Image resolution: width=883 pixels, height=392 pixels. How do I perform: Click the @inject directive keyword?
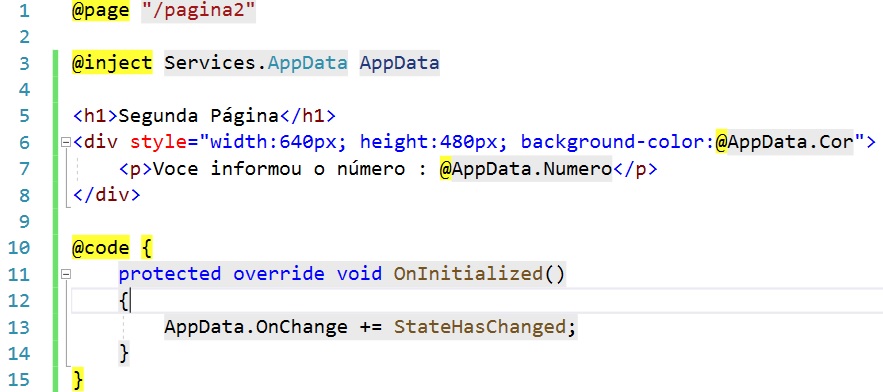pos(112,63)
